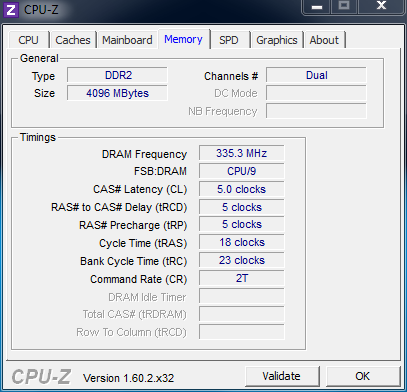Click the Version 1.60.2.x32 text
Viewport: 407px width, 392px height.
point(129,378)
